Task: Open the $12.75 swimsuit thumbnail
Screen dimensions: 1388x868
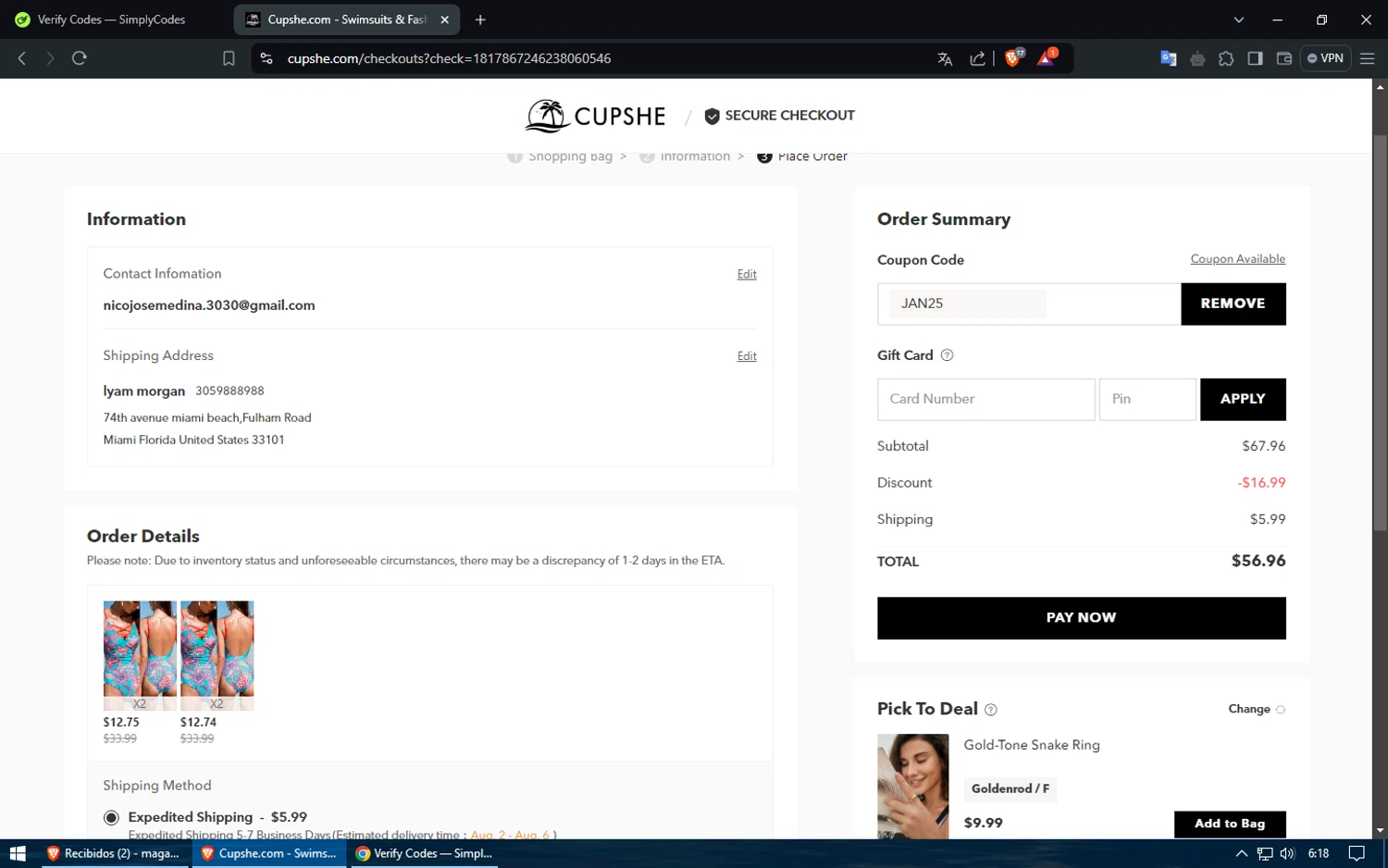Action: point(140,655)
